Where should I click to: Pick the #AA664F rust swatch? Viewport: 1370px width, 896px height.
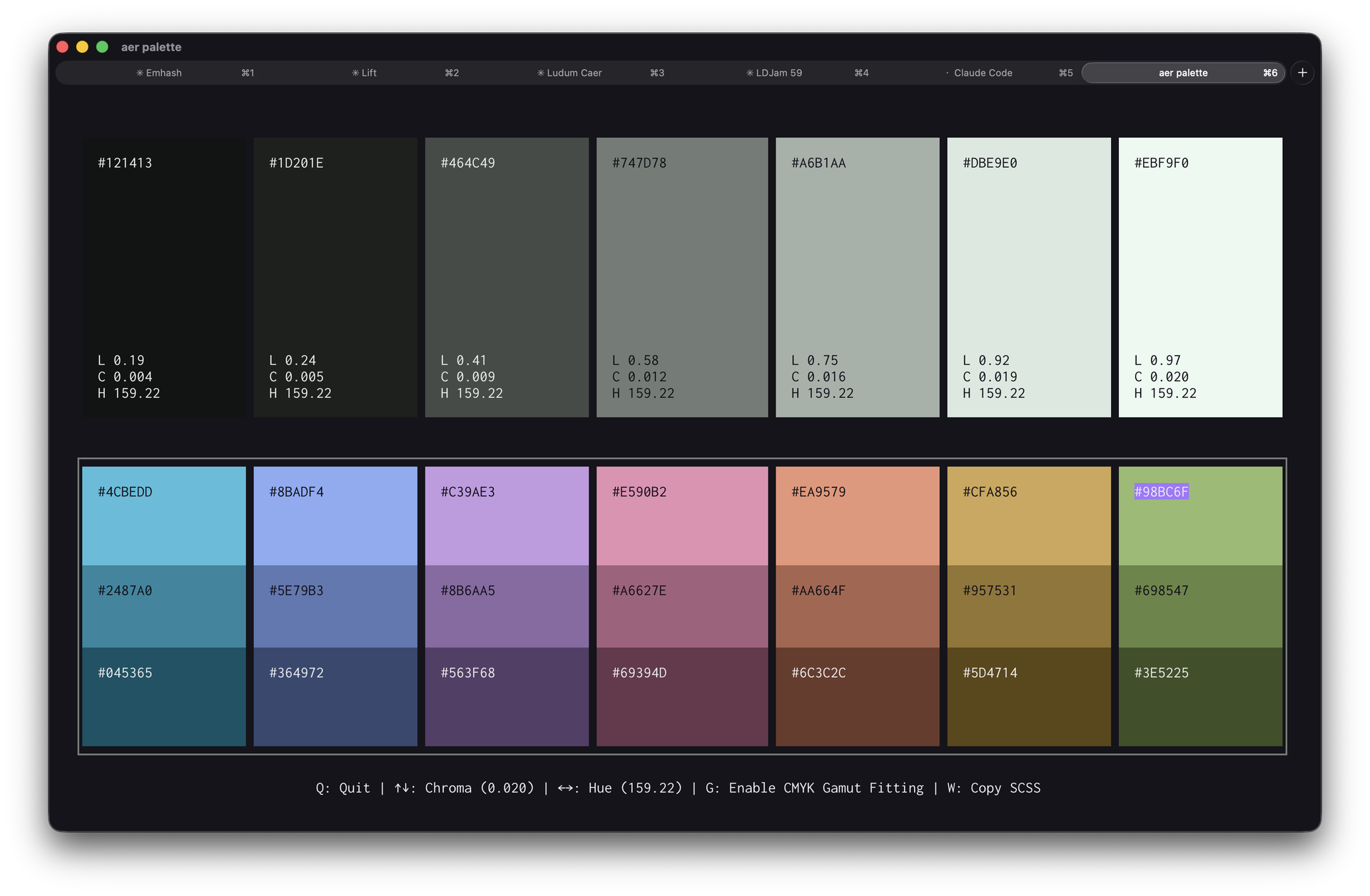click(858, 606)
